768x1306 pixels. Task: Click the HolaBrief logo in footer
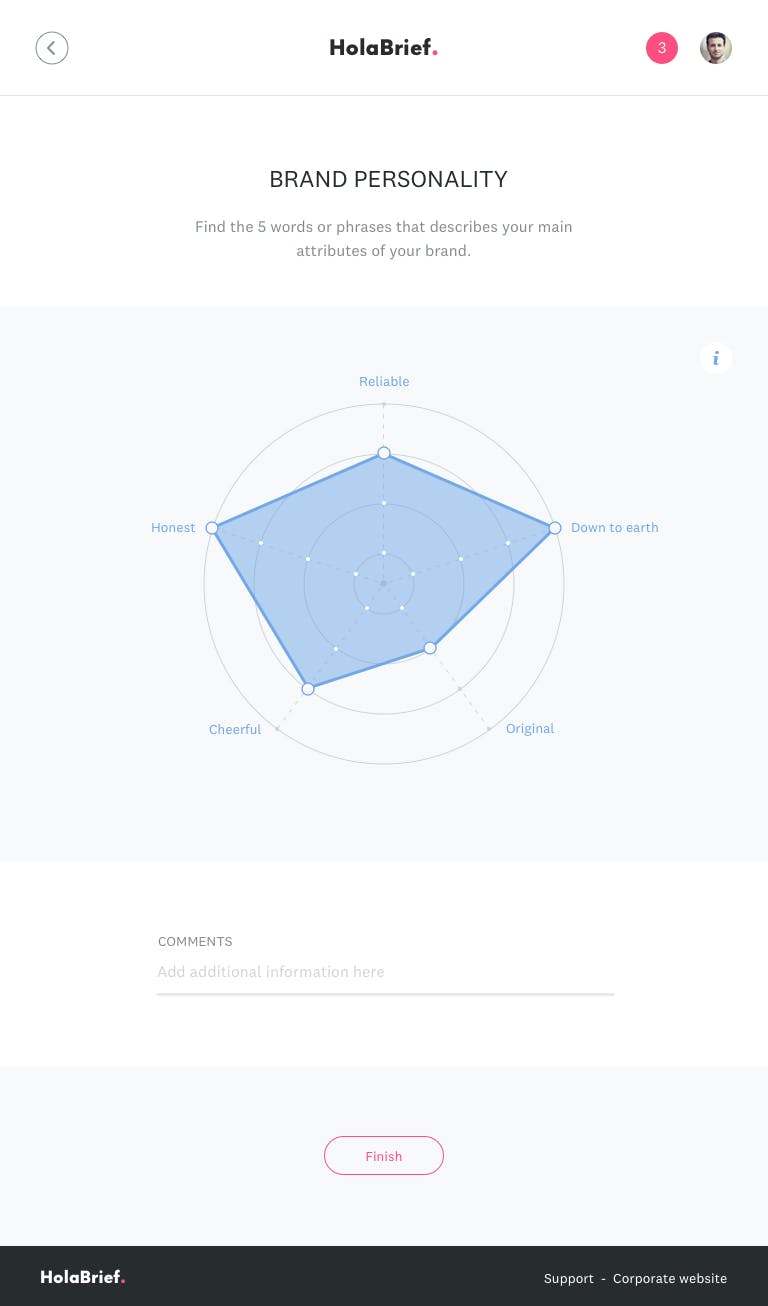tap(83, 1277)
